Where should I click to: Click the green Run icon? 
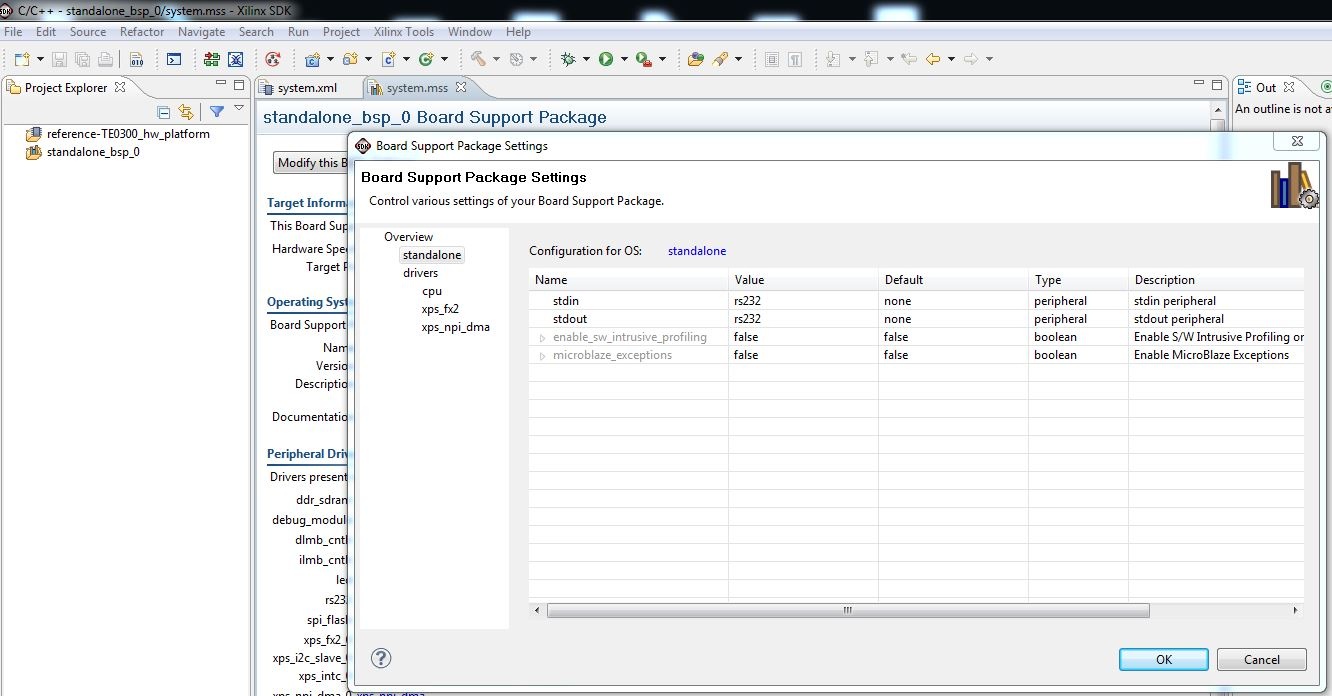(605, 59)
